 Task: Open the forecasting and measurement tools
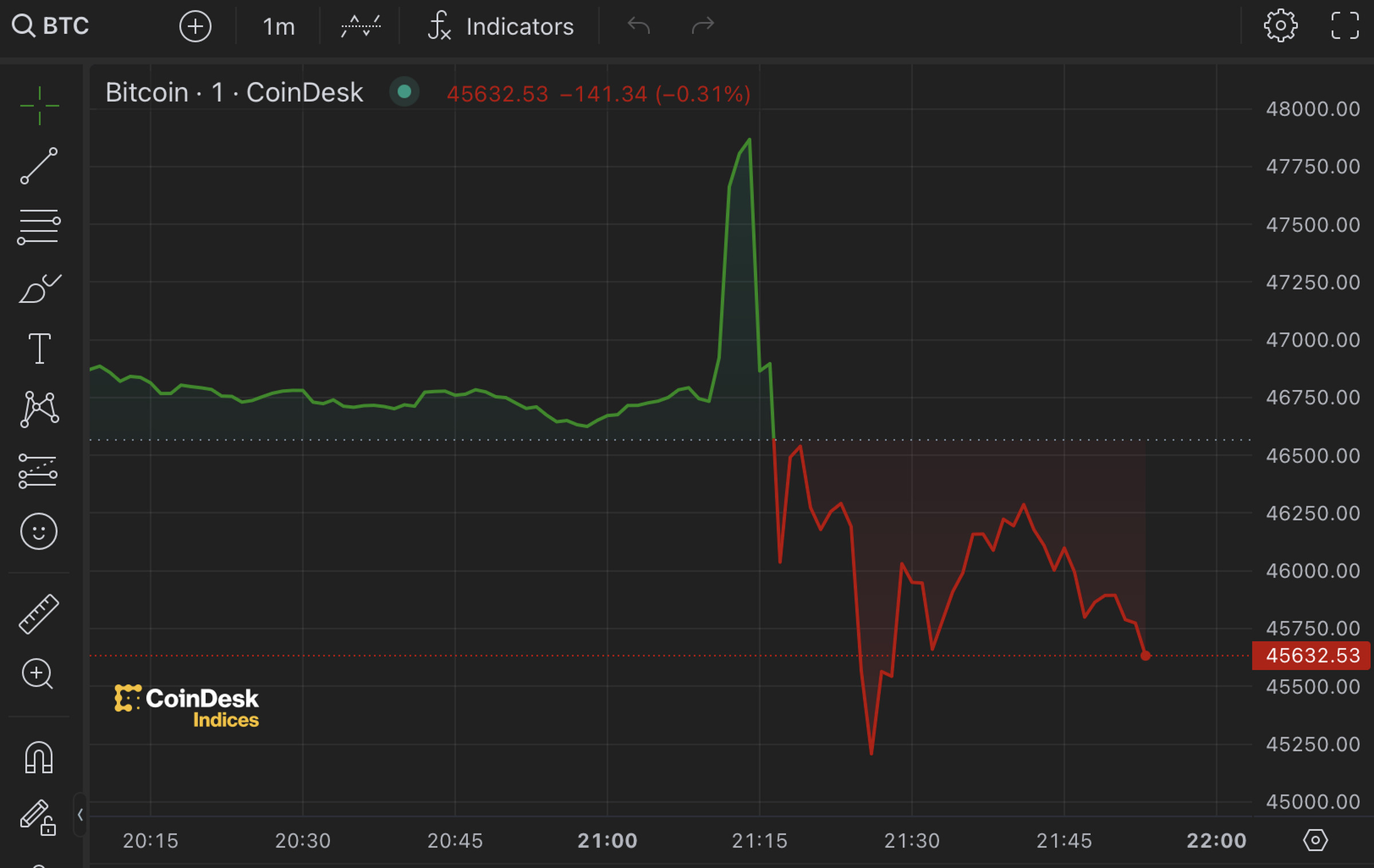point(39,471)
